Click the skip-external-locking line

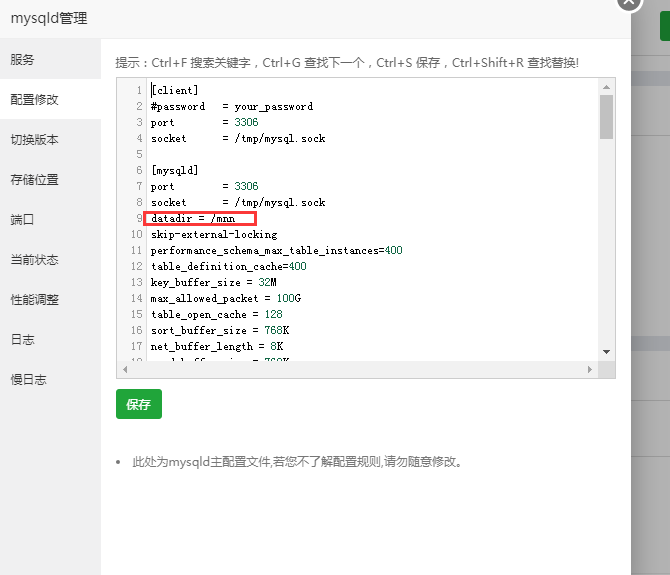[214, 235]
